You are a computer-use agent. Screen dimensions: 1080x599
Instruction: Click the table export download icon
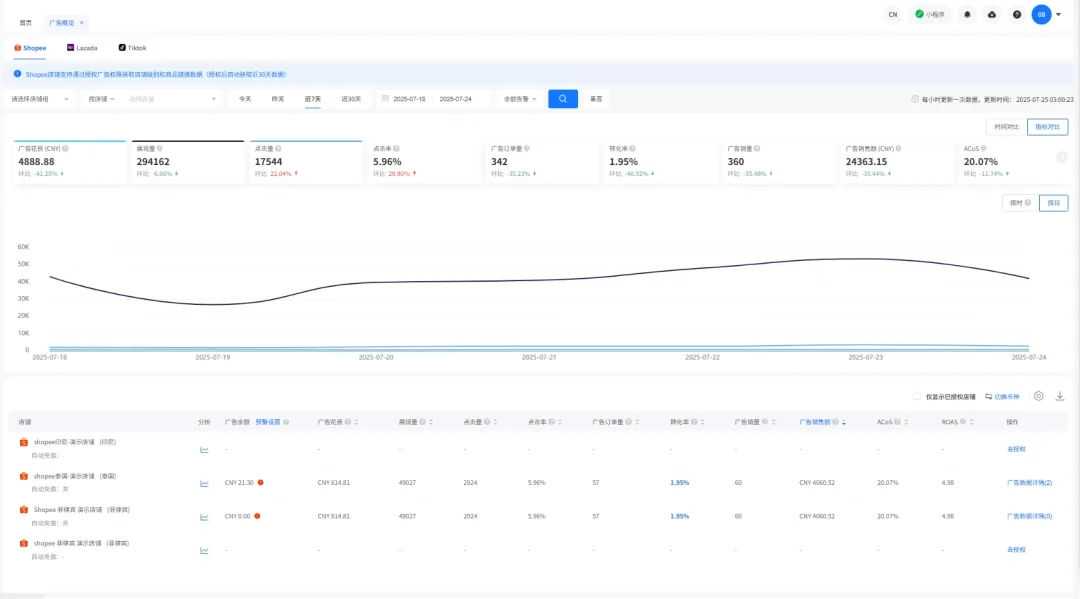click(x=1060, y=396)
